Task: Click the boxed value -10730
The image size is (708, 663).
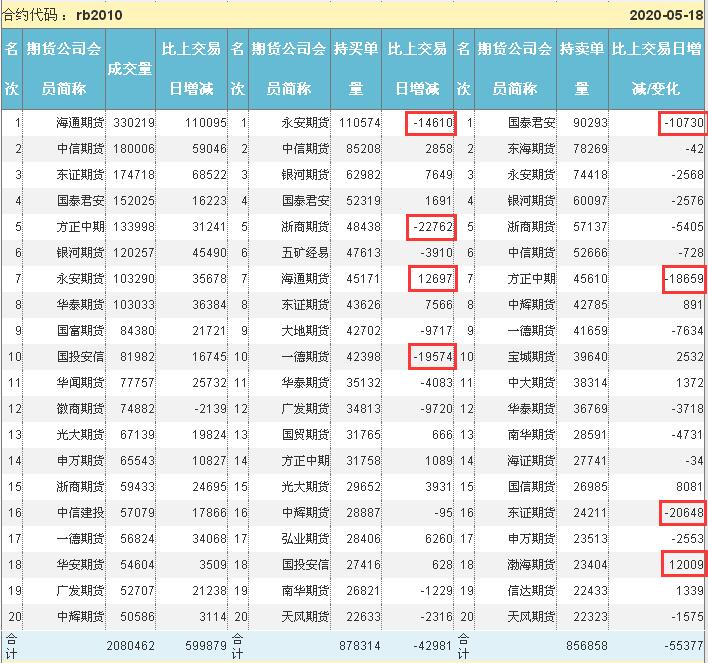Action: [x=684, y=123]
